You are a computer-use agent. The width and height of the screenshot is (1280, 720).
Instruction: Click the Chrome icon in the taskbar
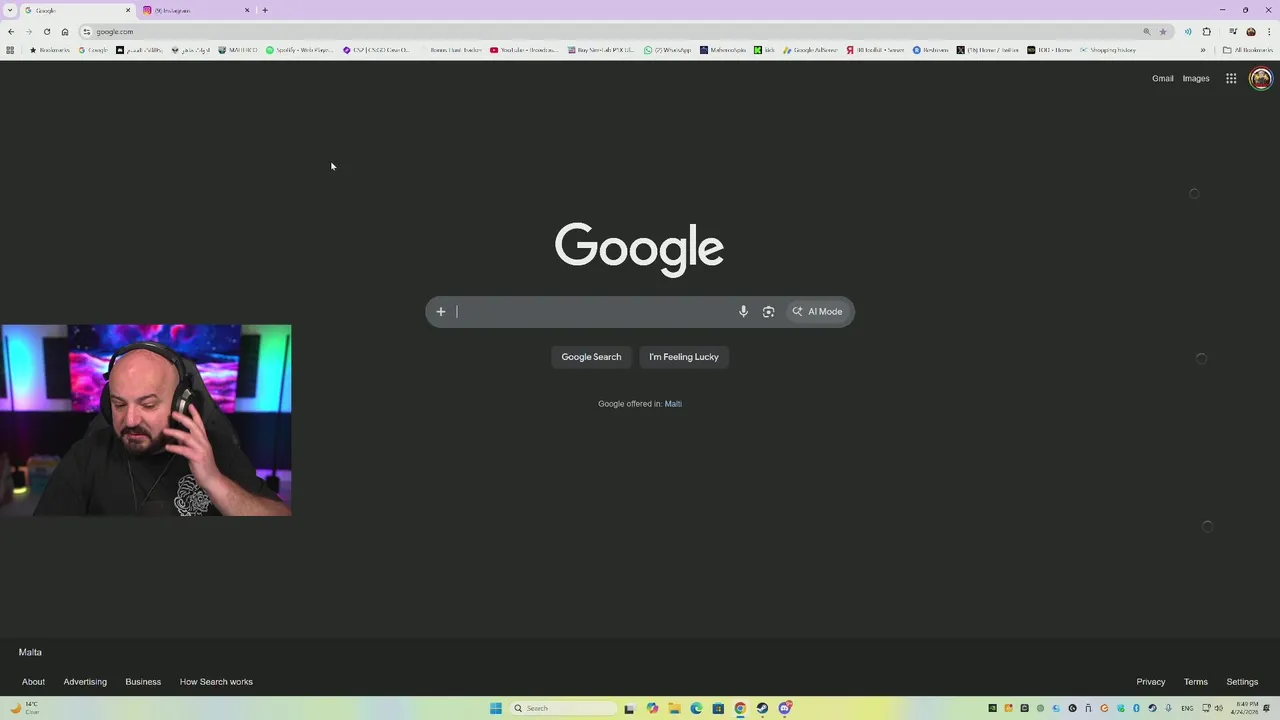pos(740,708)
